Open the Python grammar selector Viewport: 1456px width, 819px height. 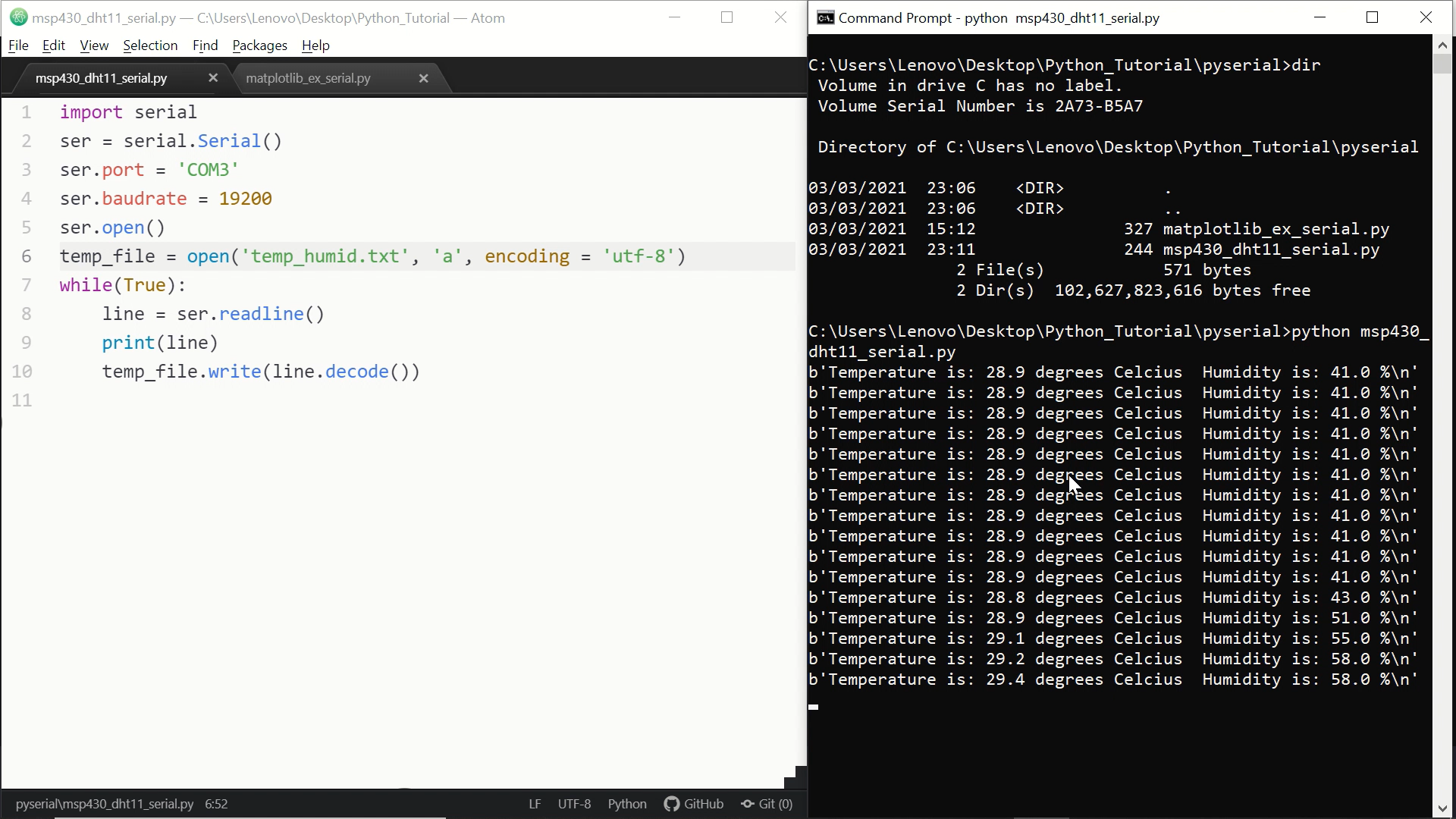pos(626,804)
